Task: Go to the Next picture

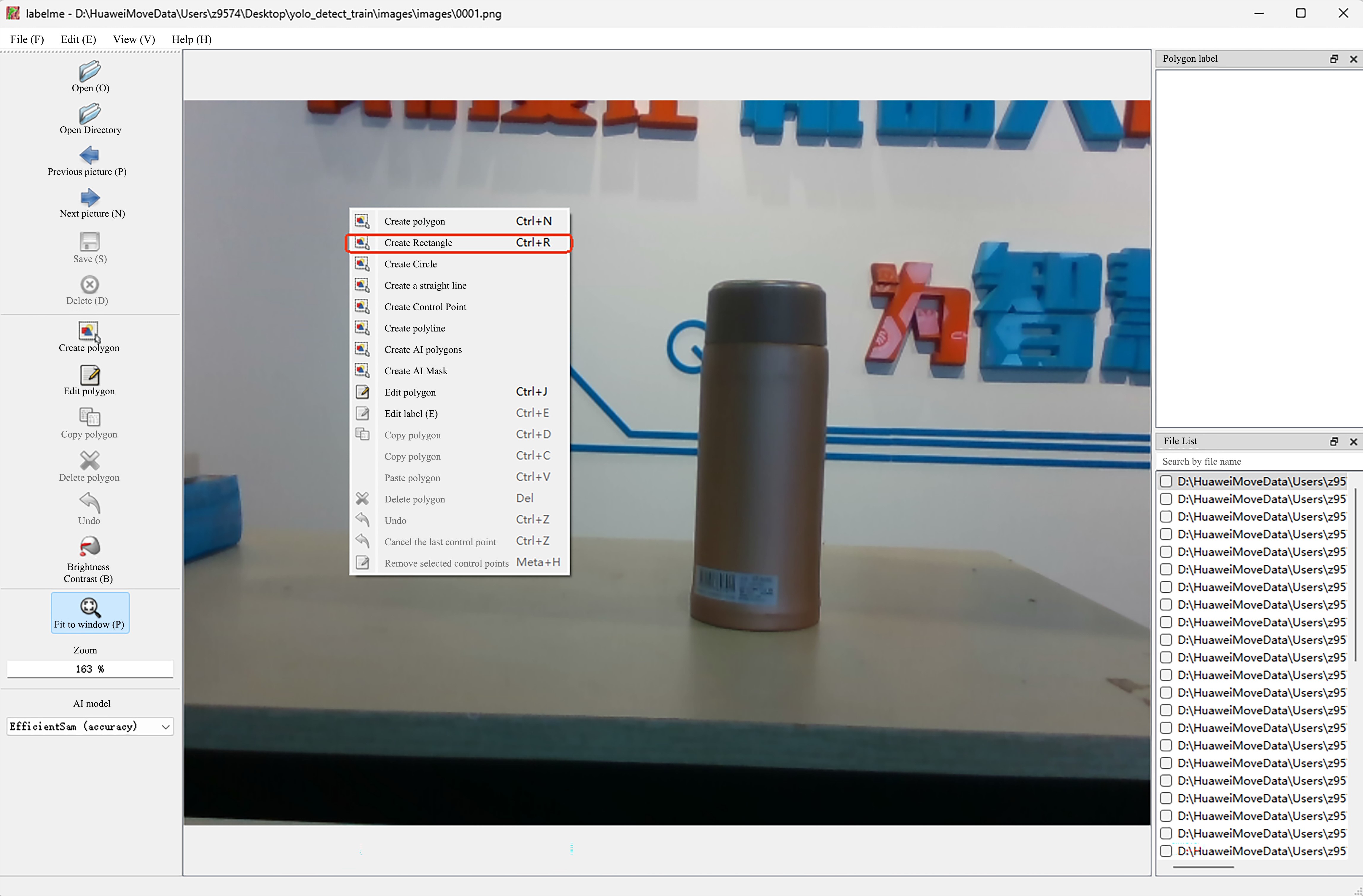Action: click(x=90, y=202)
